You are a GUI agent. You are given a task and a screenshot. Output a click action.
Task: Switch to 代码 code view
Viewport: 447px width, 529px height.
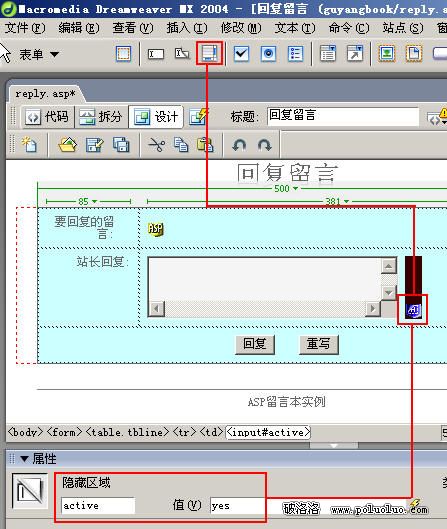tap(48, 117)
